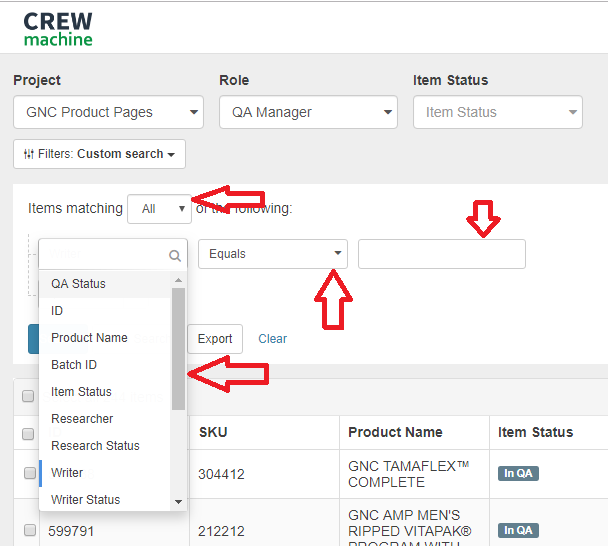Click ID cell 599791
The height and width of the screenshot is (546, 608).
[71, 531]
